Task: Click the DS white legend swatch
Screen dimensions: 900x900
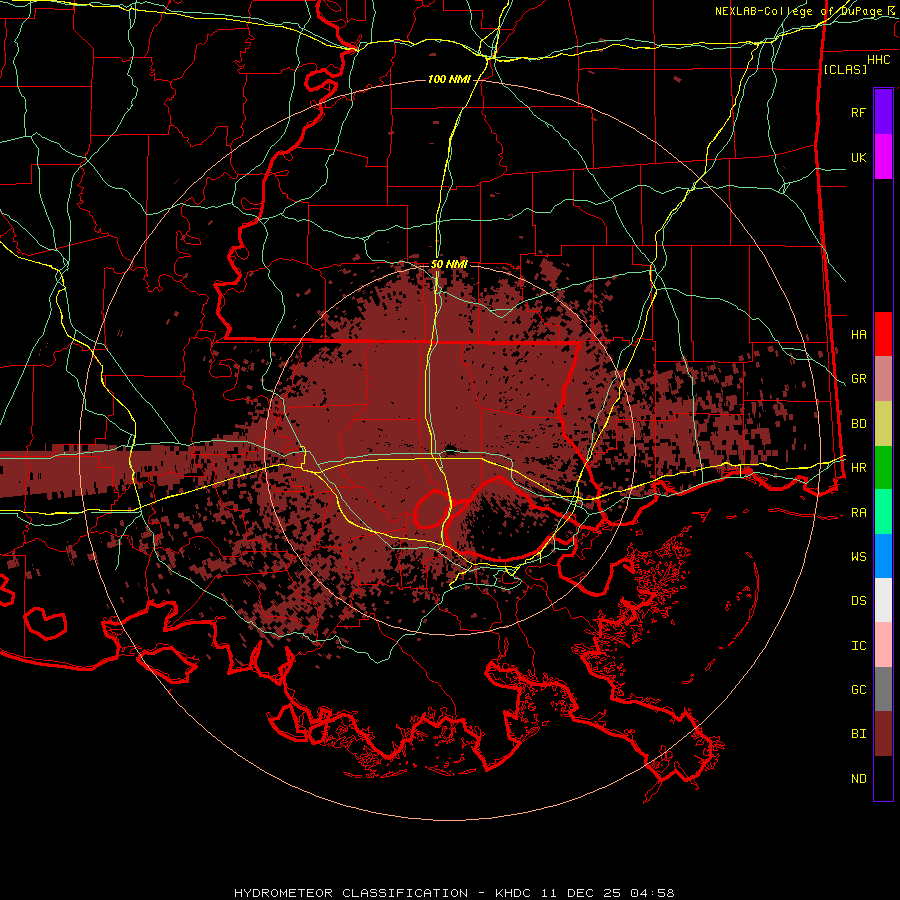Action: 883,600
